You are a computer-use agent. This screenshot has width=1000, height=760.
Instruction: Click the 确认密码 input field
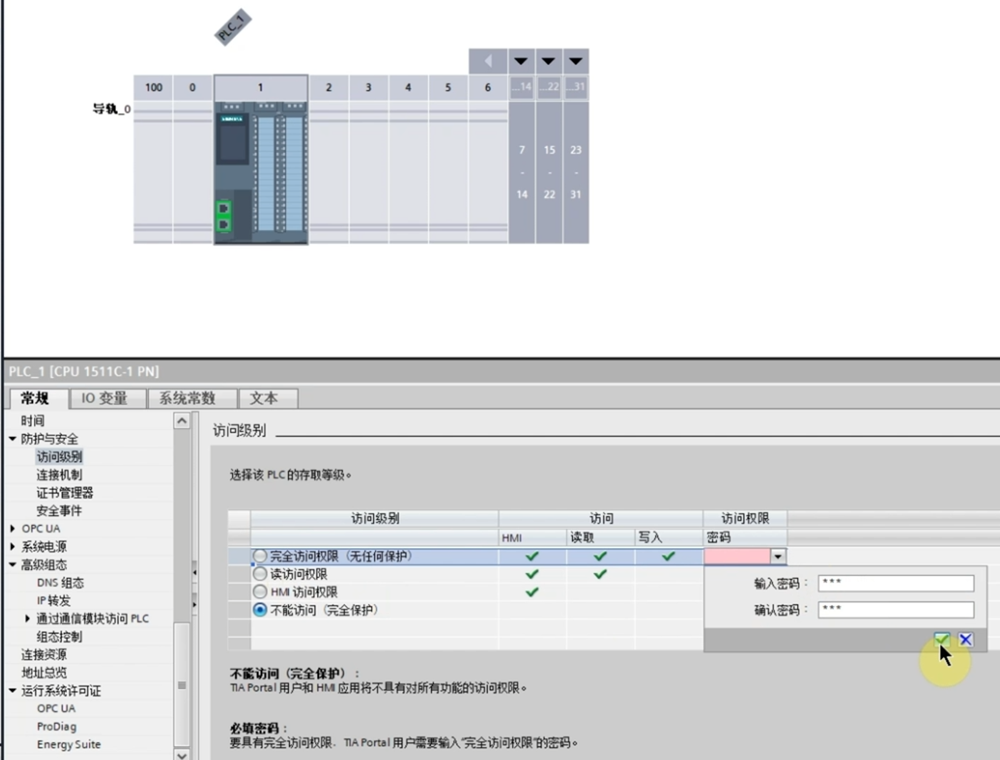point(895,610)
